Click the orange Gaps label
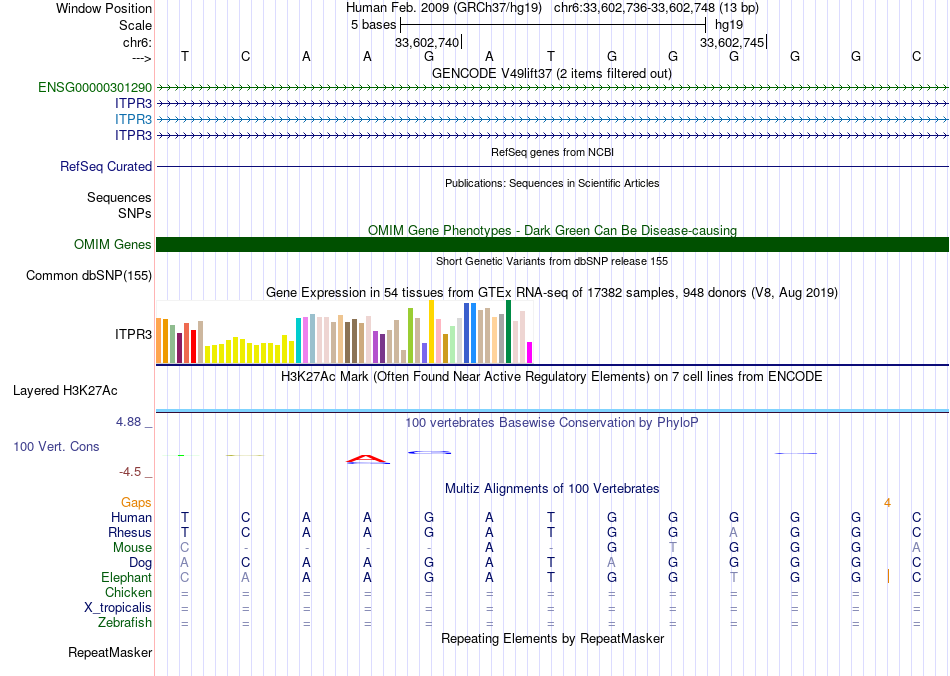This screenshot has width=950, height=676. [x=136, y=502]
